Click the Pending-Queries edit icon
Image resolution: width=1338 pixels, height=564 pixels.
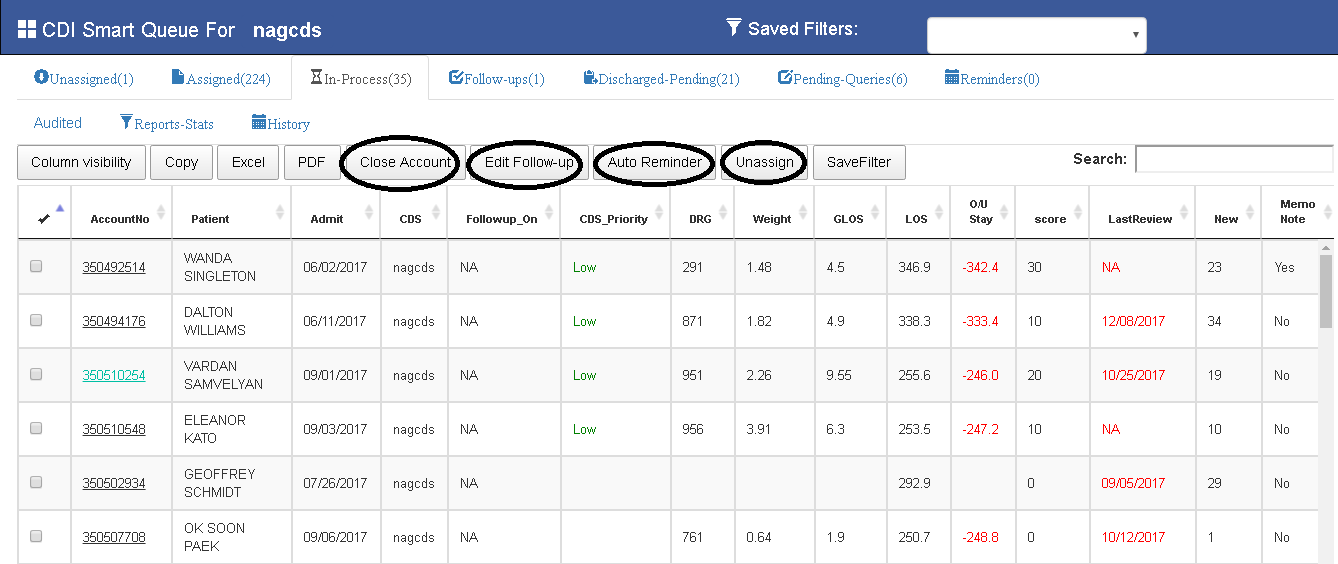784,77
